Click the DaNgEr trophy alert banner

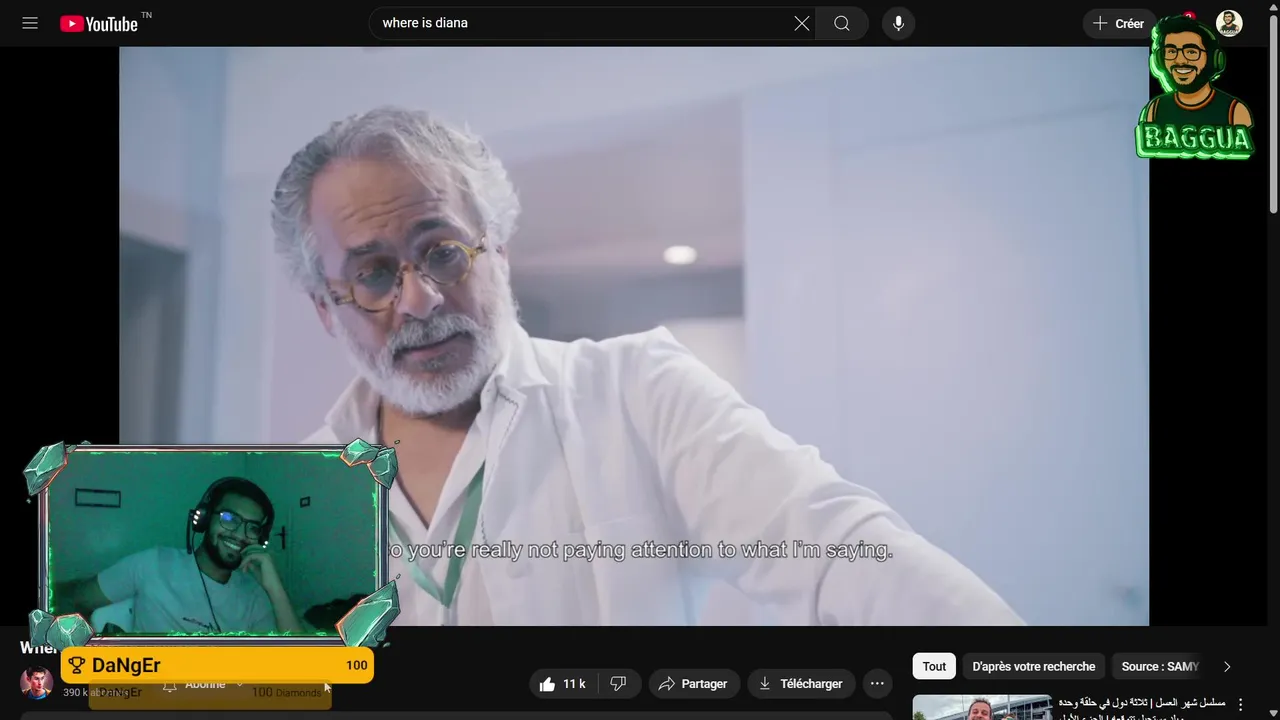(217, 665)
